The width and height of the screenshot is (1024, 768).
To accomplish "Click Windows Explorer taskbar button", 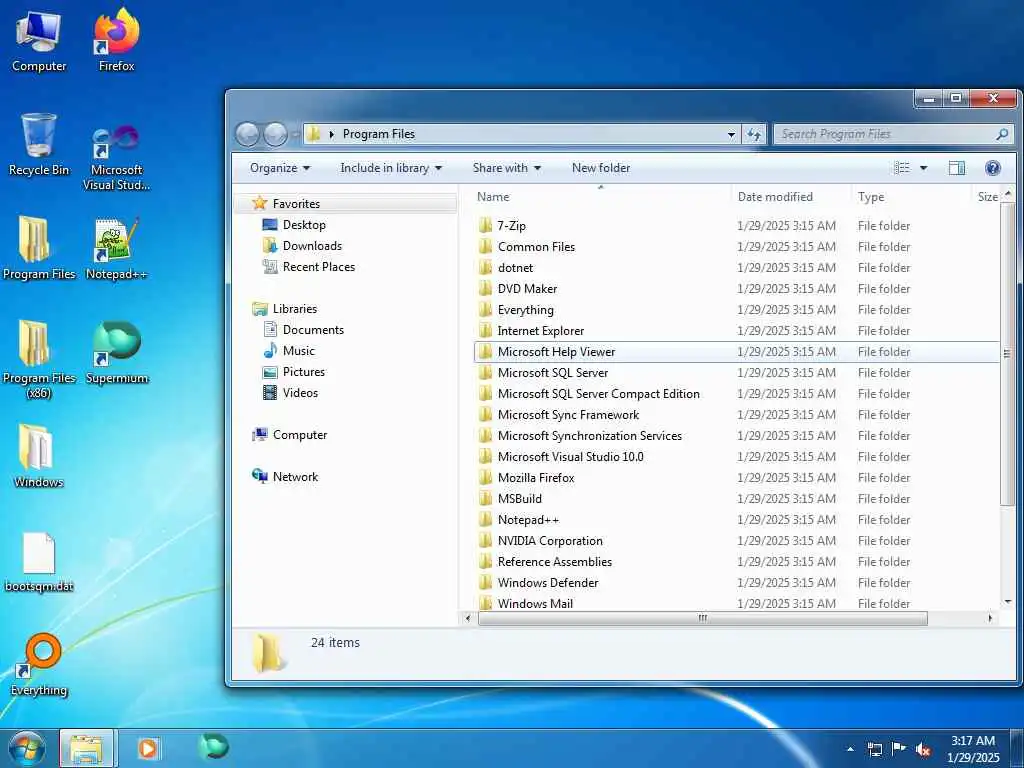I will point(86,748).
